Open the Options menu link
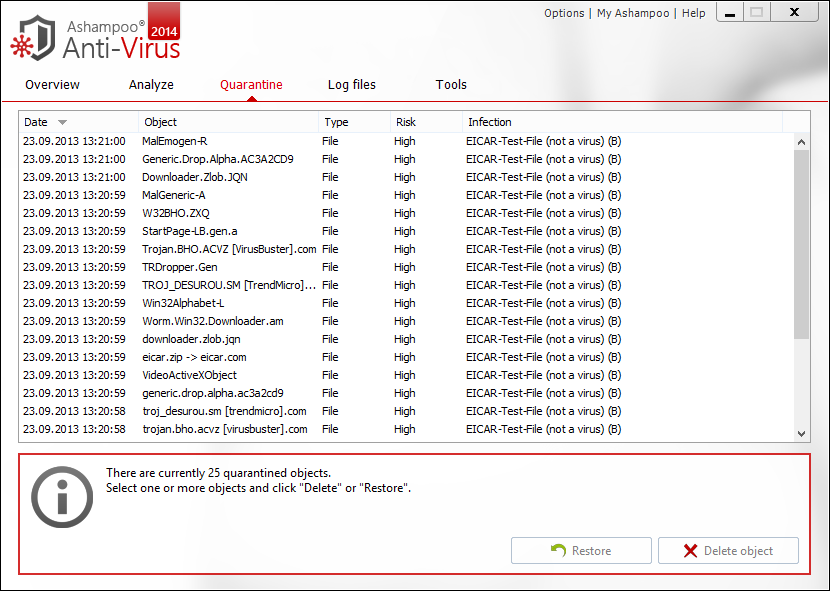 [564, 13]
